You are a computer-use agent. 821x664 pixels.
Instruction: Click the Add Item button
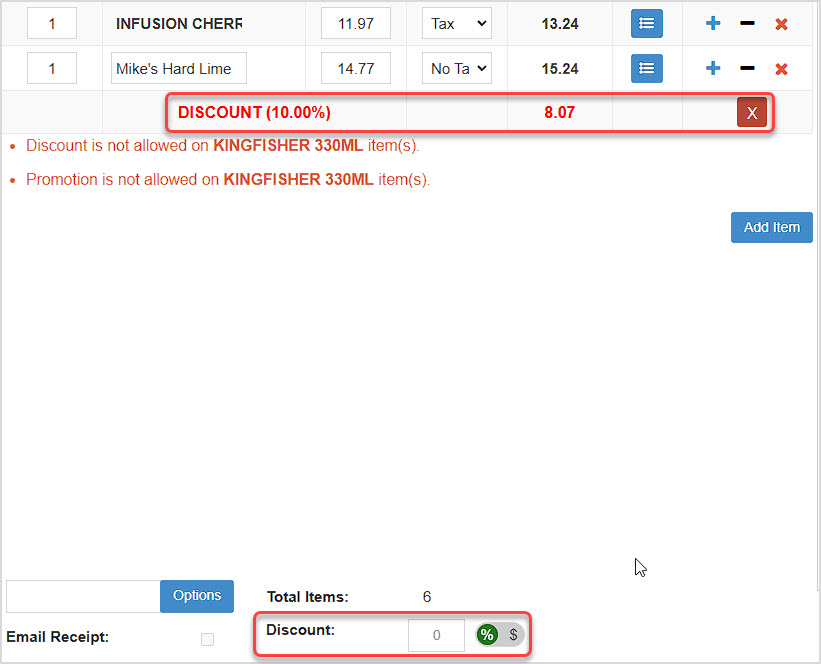(771, 227)
